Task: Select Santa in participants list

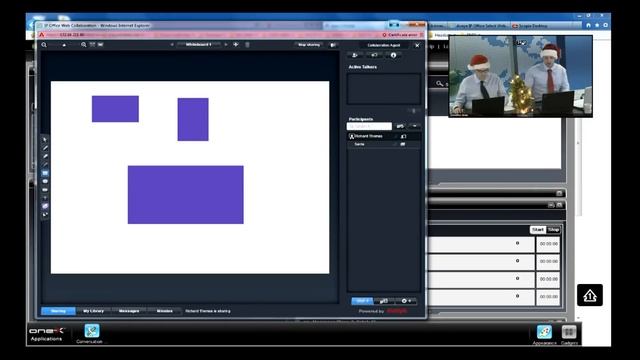Action: click(x=383, y=144)
